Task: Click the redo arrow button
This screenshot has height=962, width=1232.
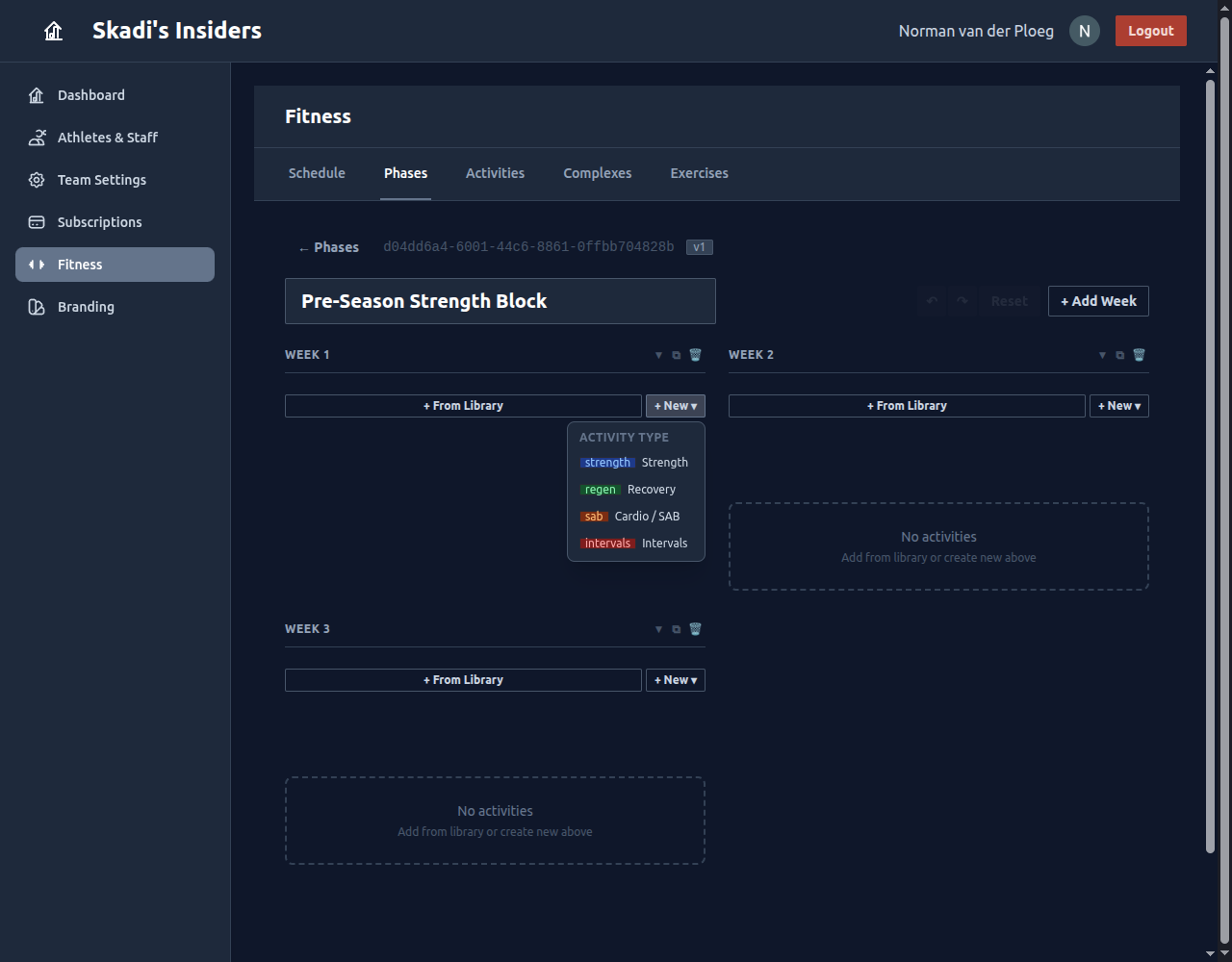Action: click(962, 301)
